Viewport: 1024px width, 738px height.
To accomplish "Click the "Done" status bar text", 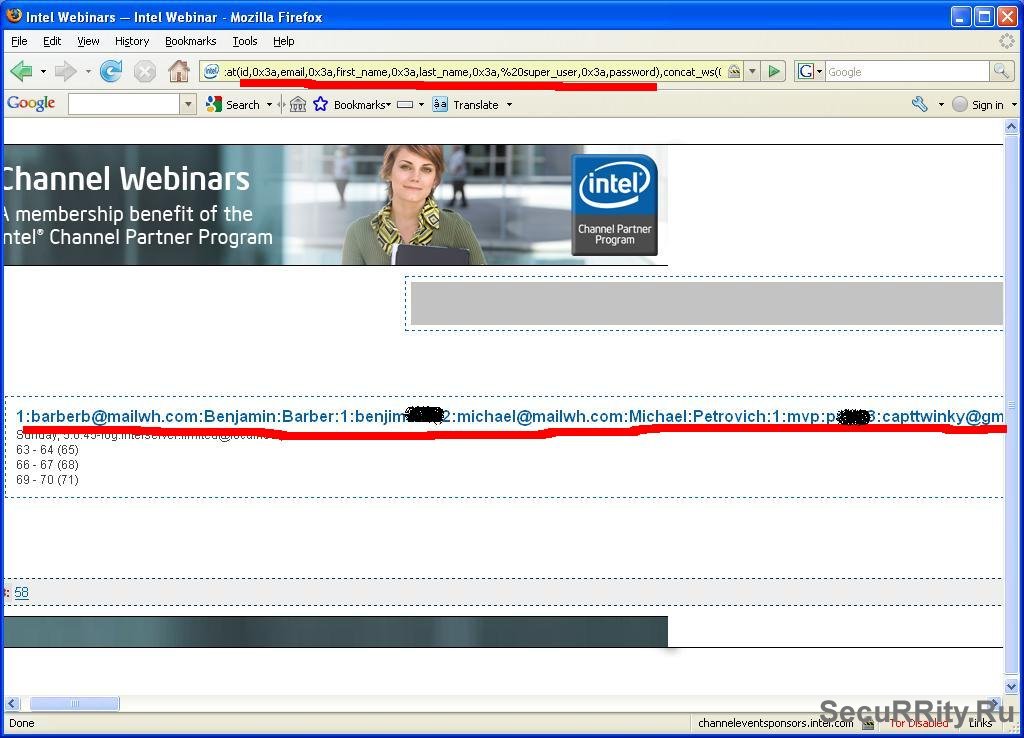I will [22, 723].
